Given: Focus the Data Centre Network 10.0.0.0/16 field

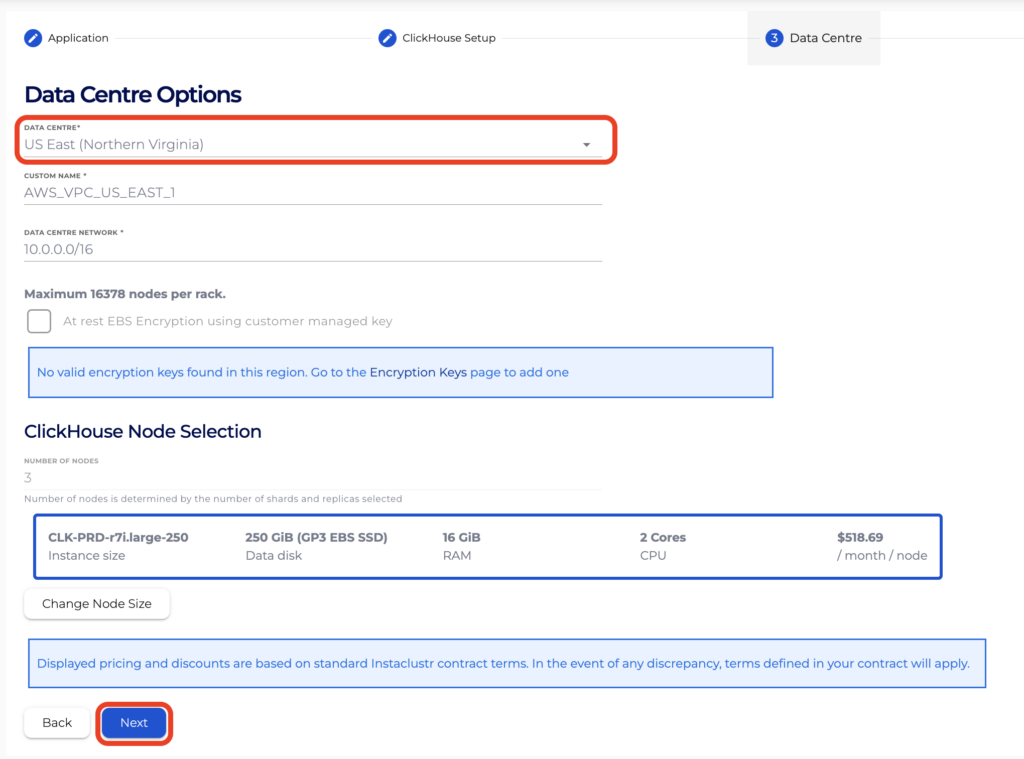Looking at the screenshot, I should (x=312, y=249).
